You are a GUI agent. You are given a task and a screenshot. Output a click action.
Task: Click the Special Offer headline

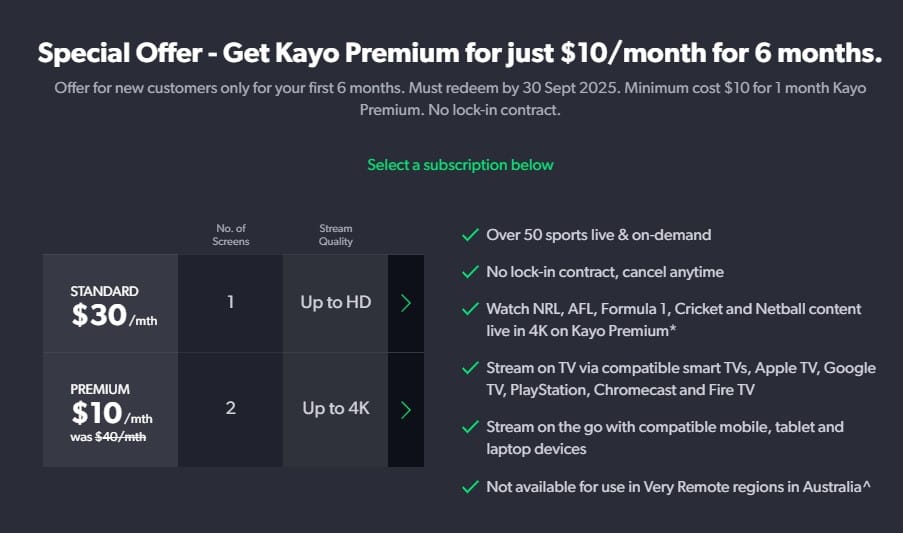(460, 53)
